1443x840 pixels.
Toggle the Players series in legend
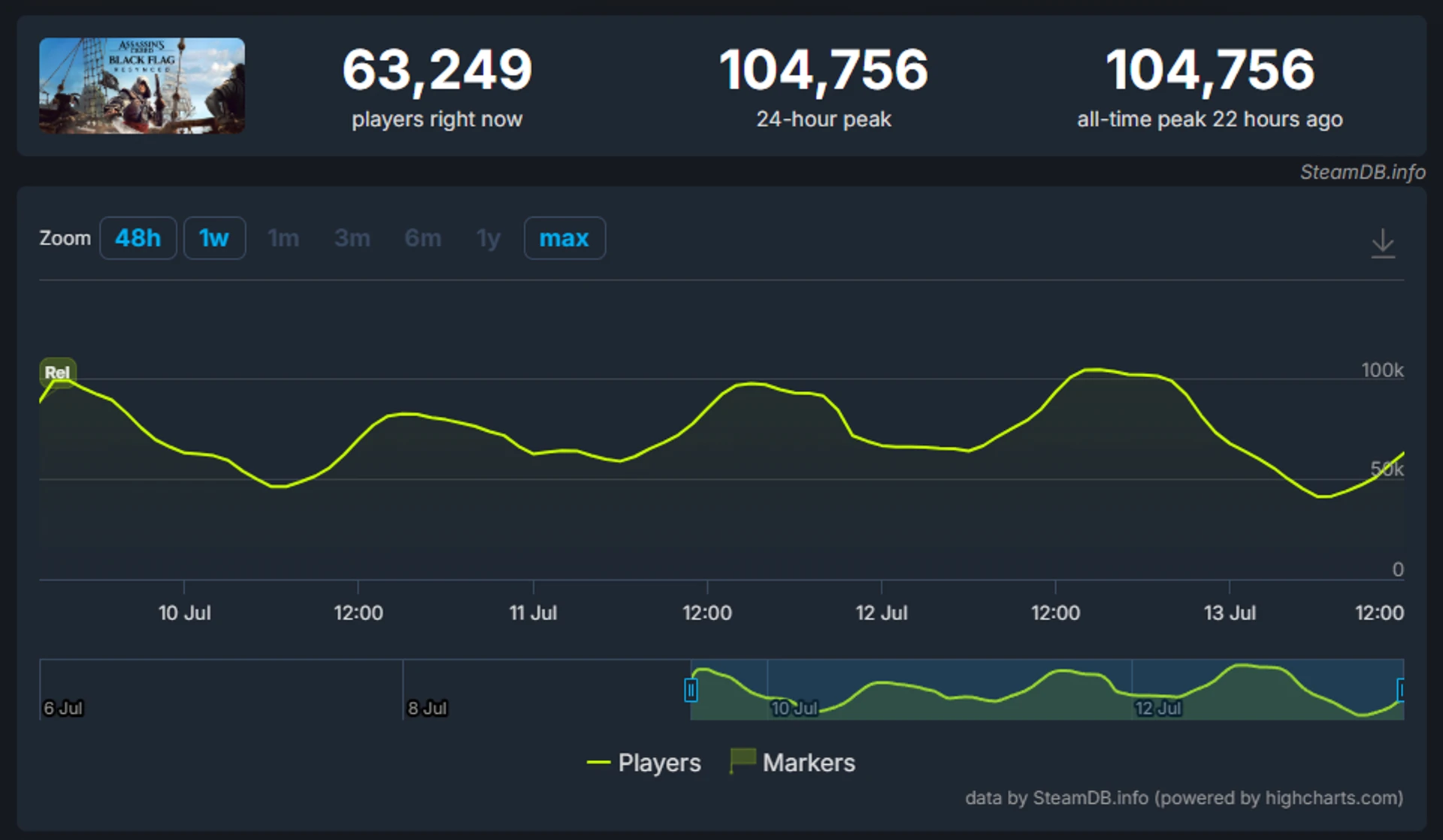point(644,763)
